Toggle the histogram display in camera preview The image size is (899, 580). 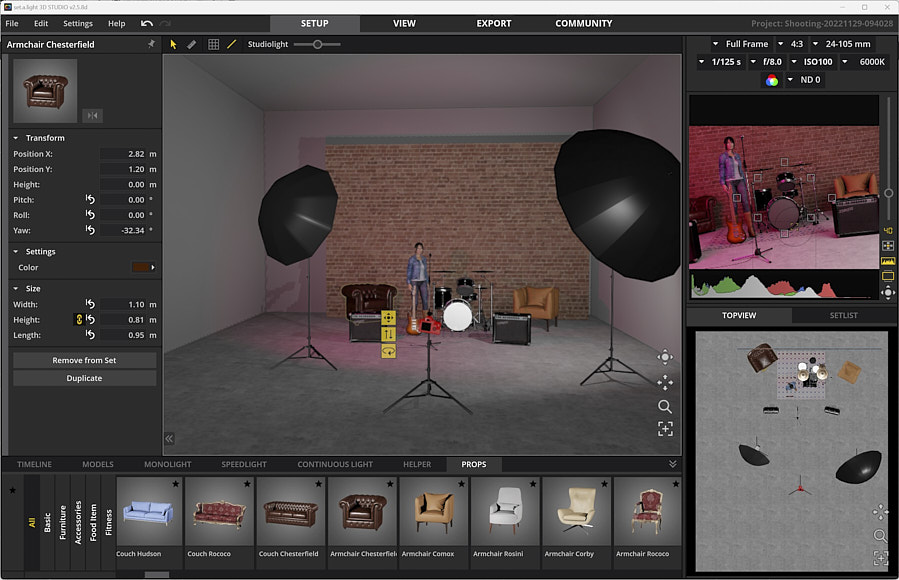pyautogui.click(x=887, y=261)
